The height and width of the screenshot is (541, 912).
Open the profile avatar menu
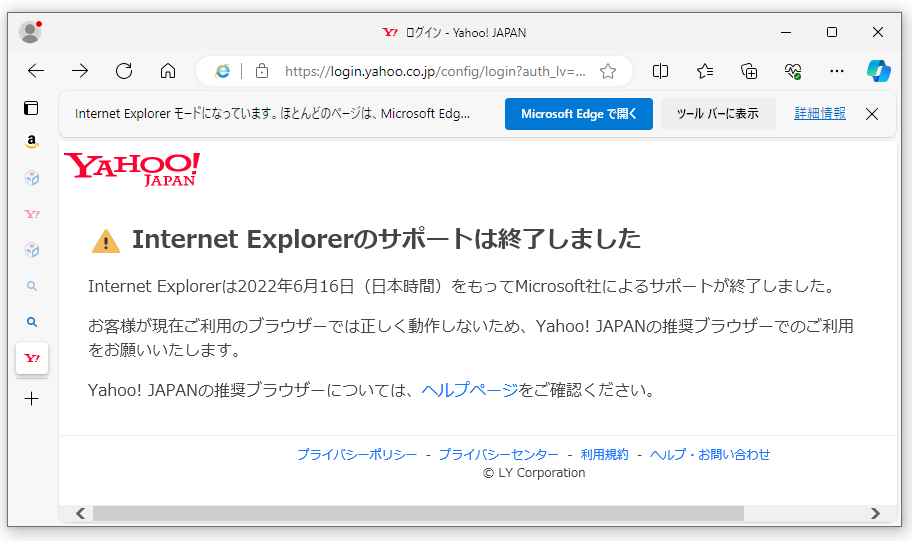(30, 32)
